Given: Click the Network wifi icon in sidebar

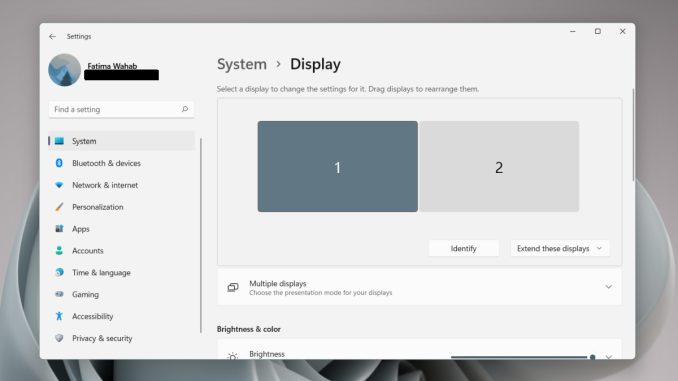Looking at the screenshot, I should coord(59,185).
